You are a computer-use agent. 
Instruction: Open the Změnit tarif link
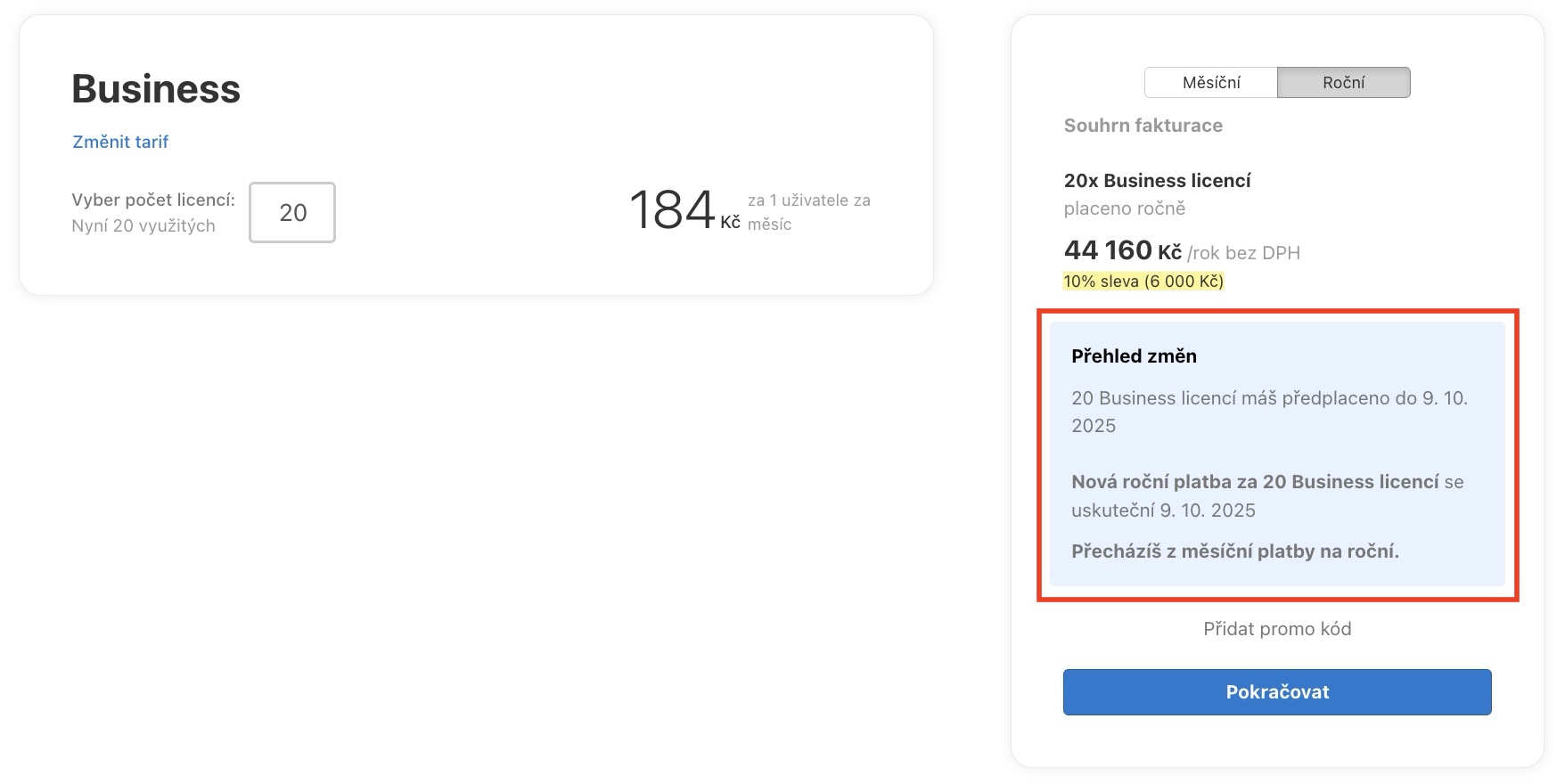[120, 142]
